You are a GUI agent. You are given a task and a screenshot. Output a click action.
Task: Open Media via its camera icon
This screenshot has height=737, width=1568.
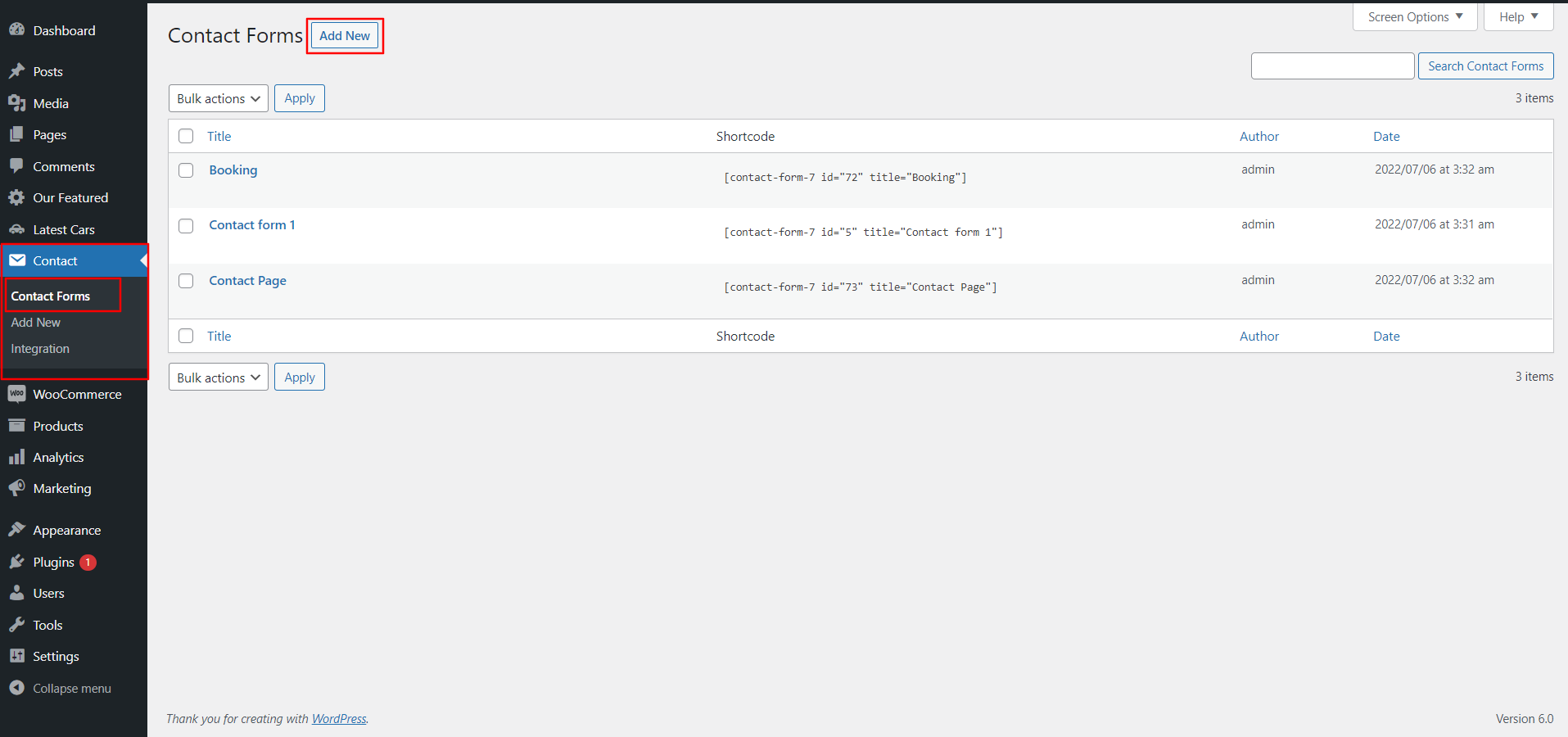[x=16, y=103]
